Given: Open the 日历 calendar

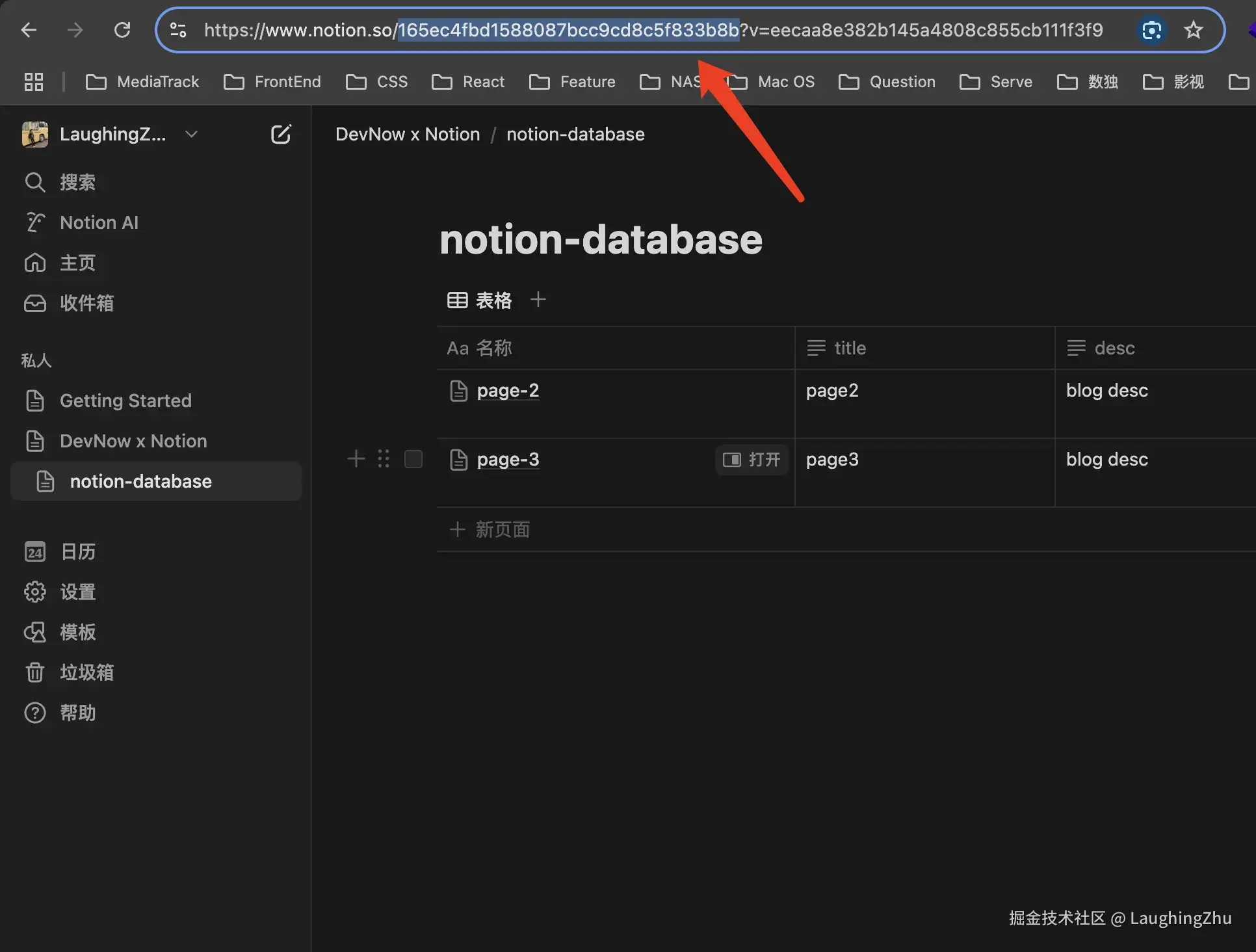Looking at the screenshot, I should click(77, 551).
